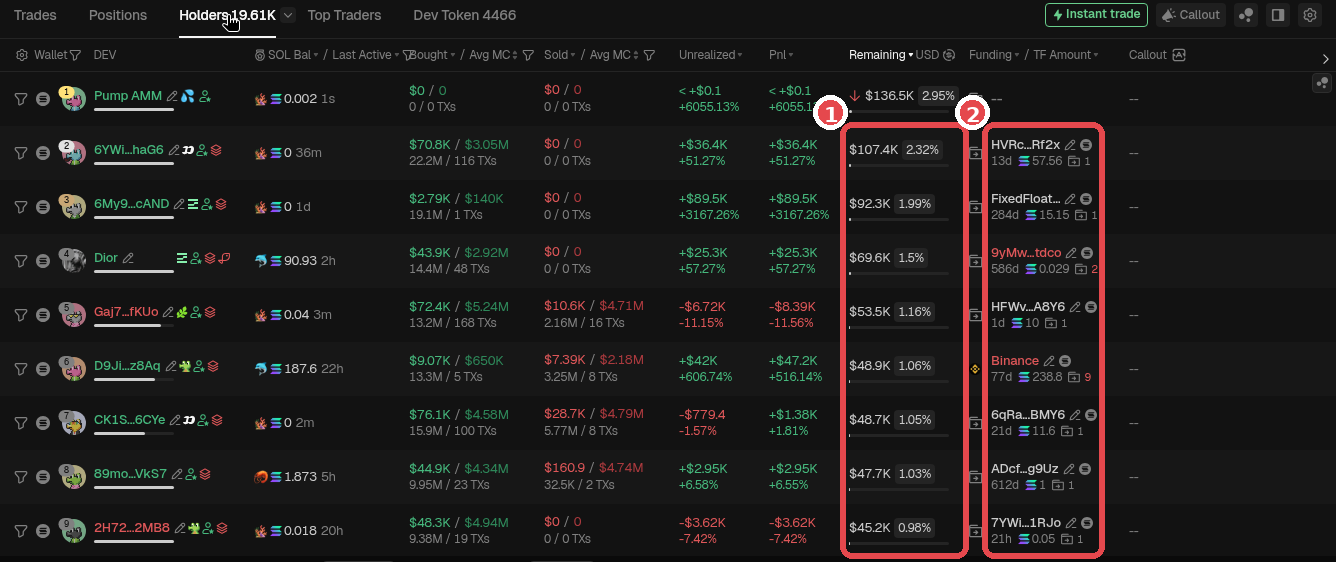Click the 2.95% remaining badge
The width and height of the screenshot is (1336, 562).
point(939,96)
